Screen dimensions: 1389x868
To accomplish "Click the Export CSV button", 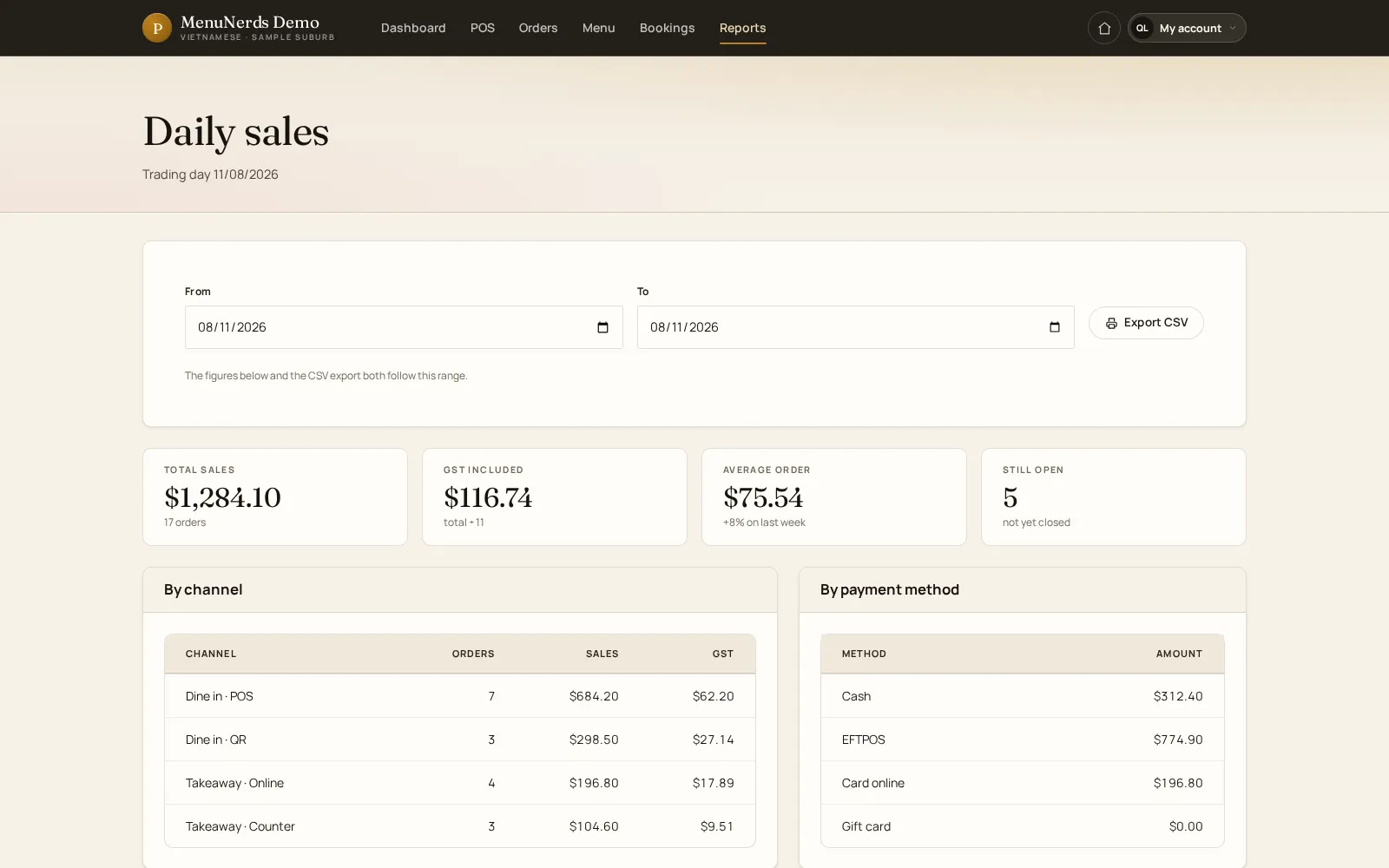I will [1146, 323].
